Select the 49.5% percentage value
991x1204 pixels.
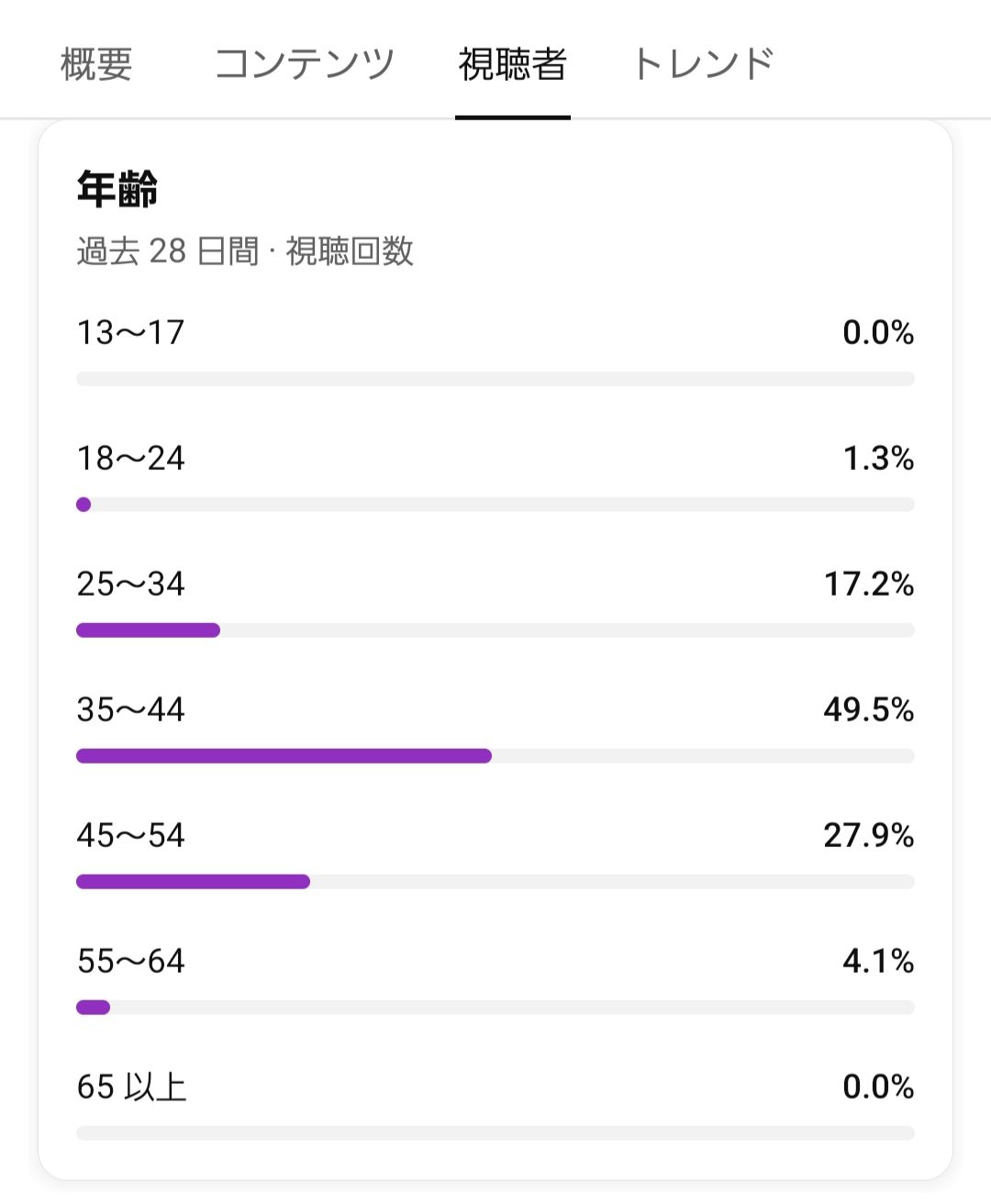[x=869, y=709]
